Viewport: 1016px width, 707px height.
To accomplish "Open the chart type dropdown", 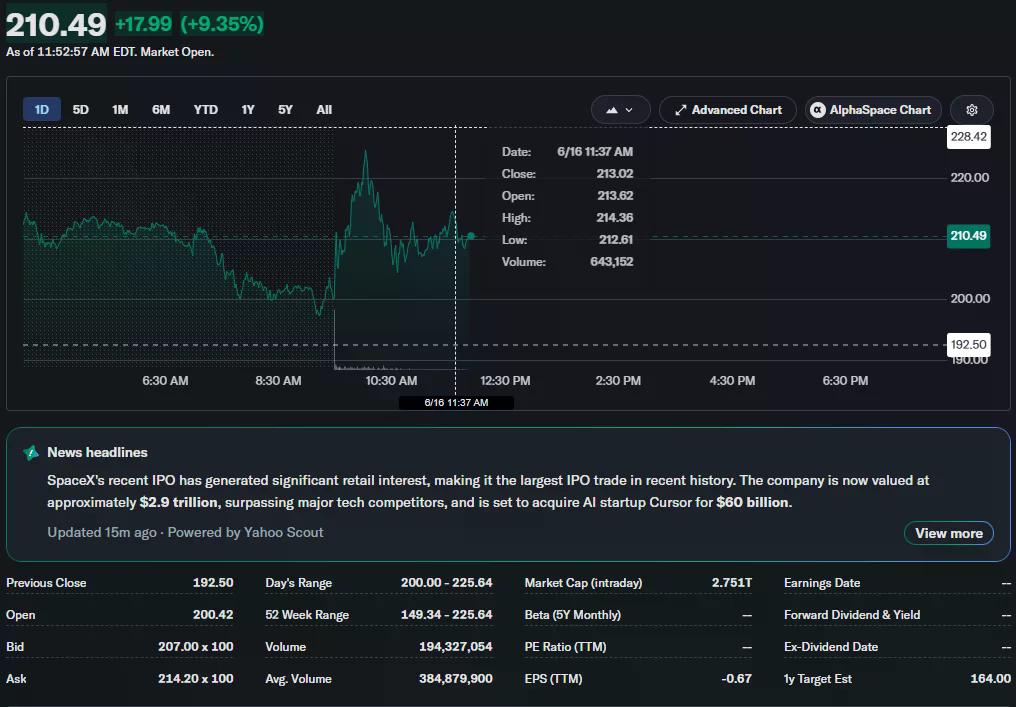I will click(x=620, y=110).
